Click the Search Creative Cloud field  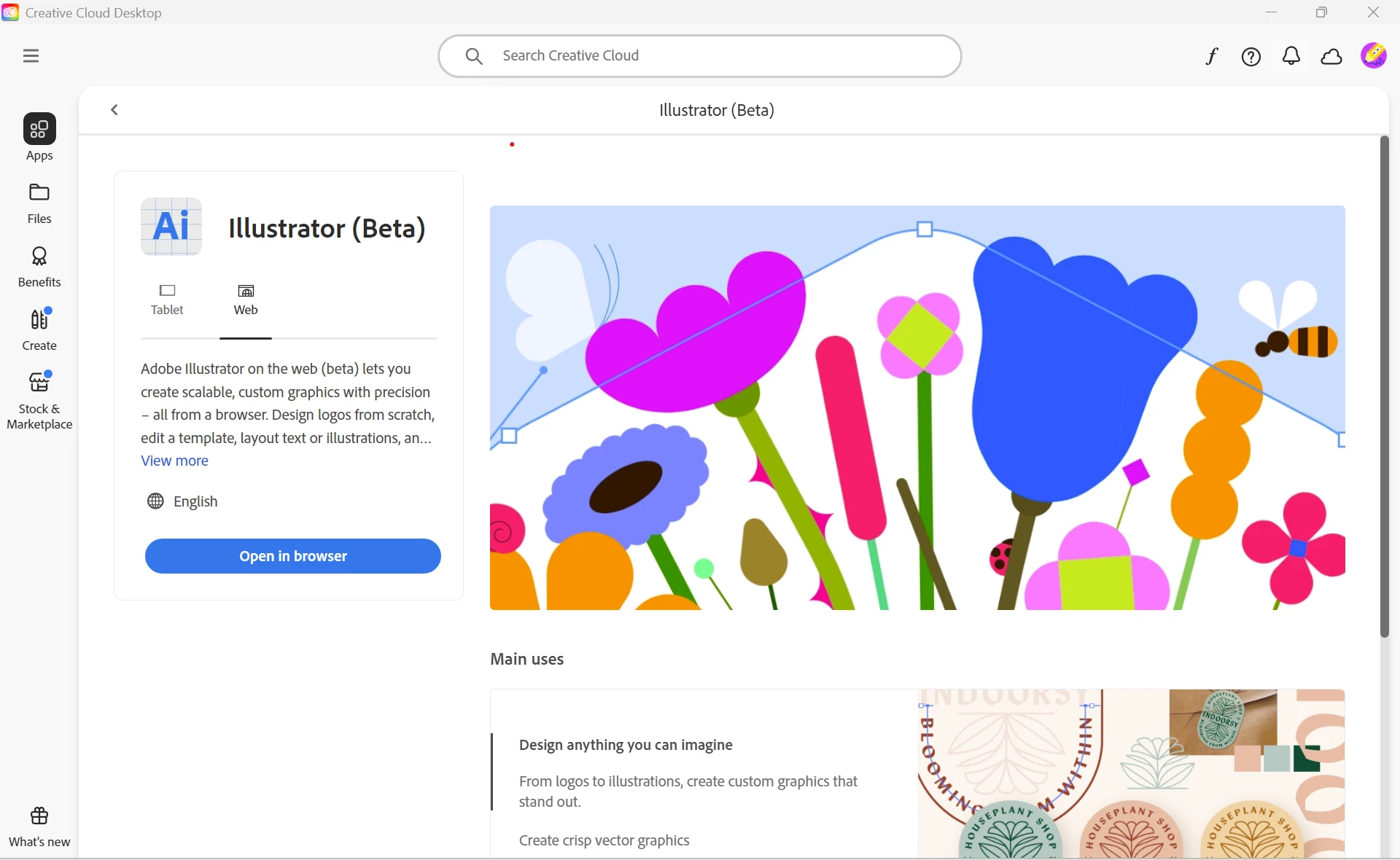click(700, 56)
